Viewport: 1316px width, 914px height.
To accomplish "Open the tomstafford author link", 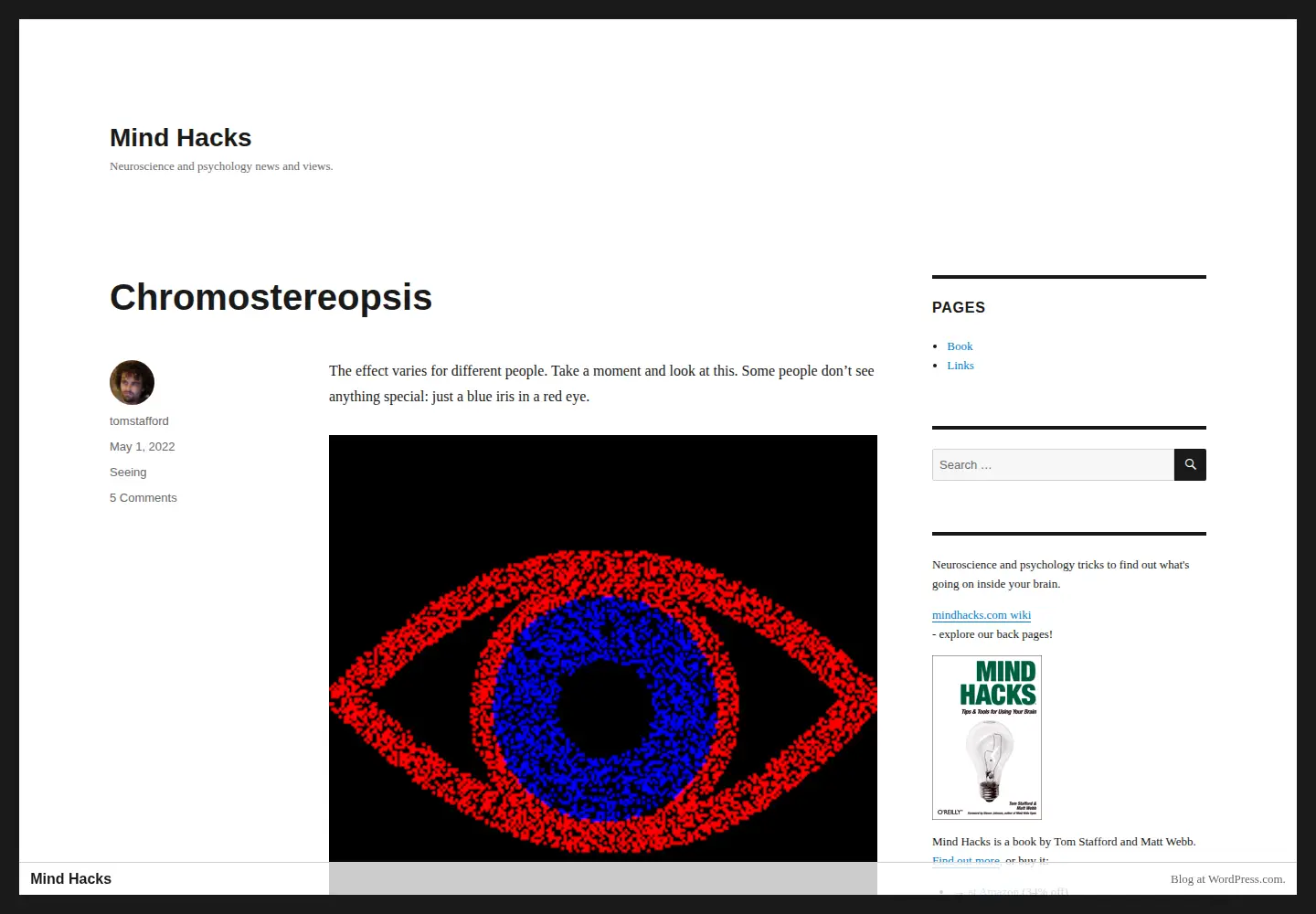I will coord(139,421).
